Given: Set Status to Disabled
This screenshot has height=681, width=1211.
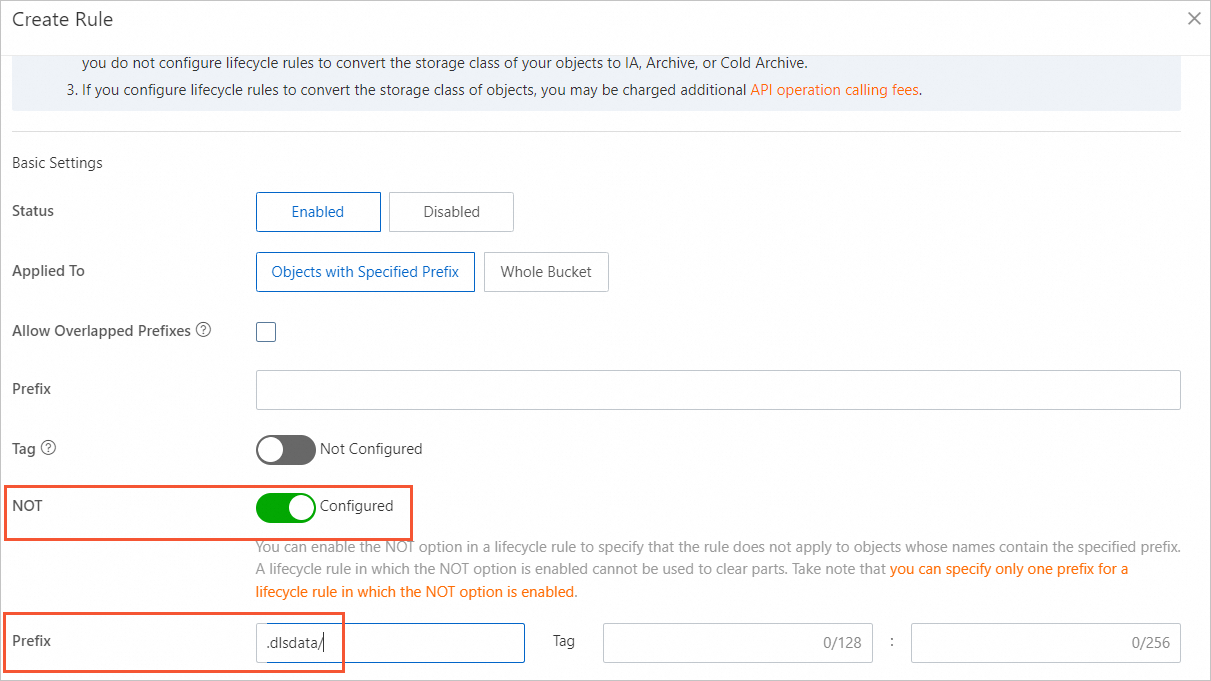Looking at the screenshot, I should click(x=451, y=212).
